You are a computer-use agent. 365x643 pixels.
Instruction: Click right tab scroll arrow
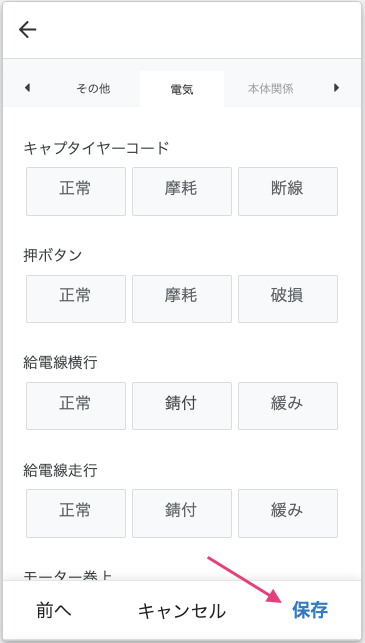click(336, 88)
